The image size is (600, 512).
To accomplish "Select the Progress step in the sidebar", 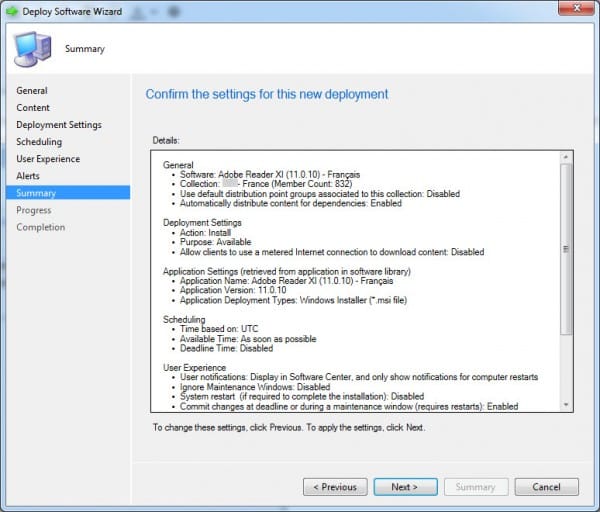I will coord(34,210).
